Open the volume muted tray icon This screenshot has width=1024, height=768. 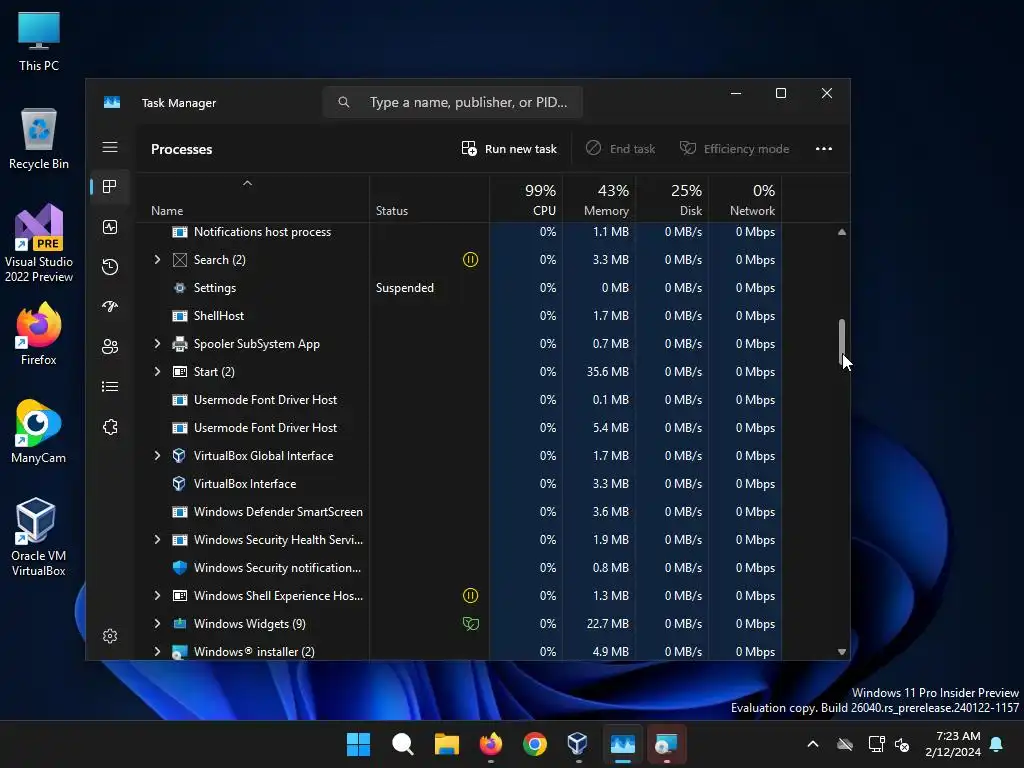902,744
